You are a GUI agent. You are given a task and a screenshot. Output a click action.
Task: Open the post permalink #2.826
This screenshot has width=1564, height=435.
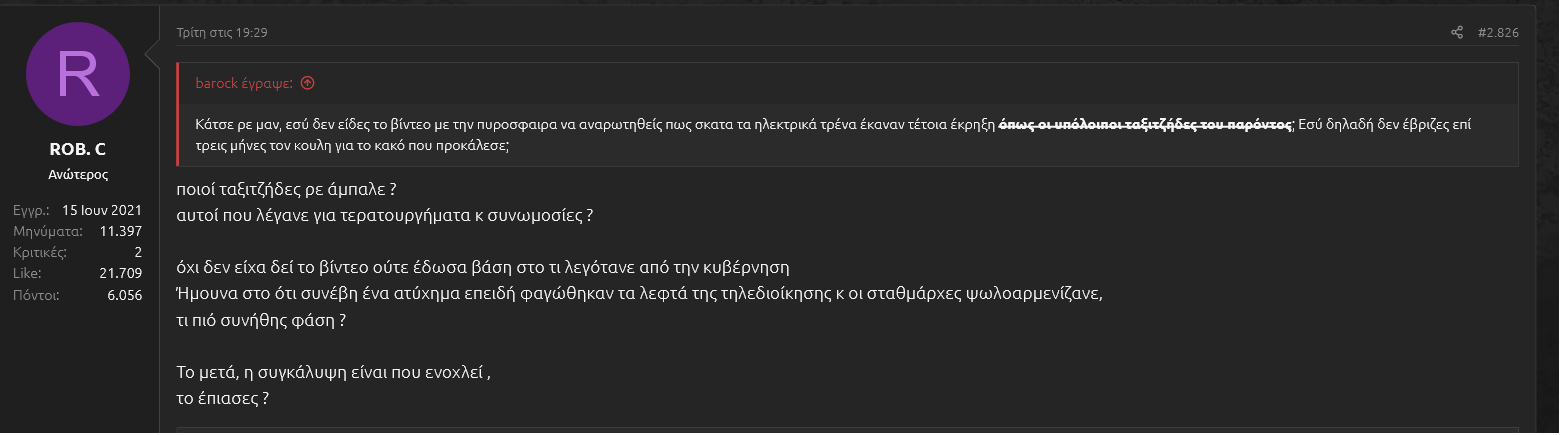tap(1498, 33)
